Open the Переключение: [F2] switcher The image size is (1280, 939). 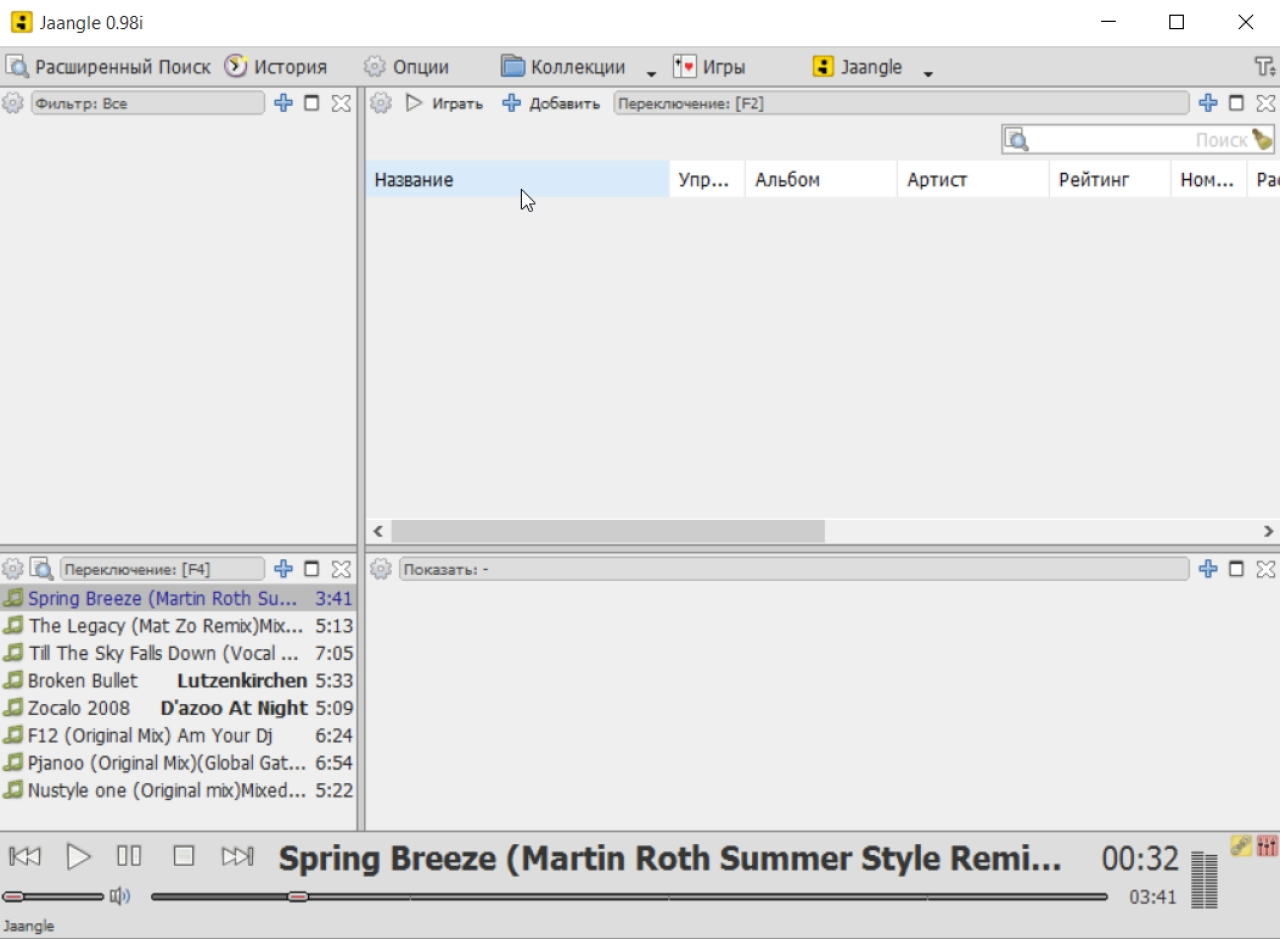[x=901, y=103]
